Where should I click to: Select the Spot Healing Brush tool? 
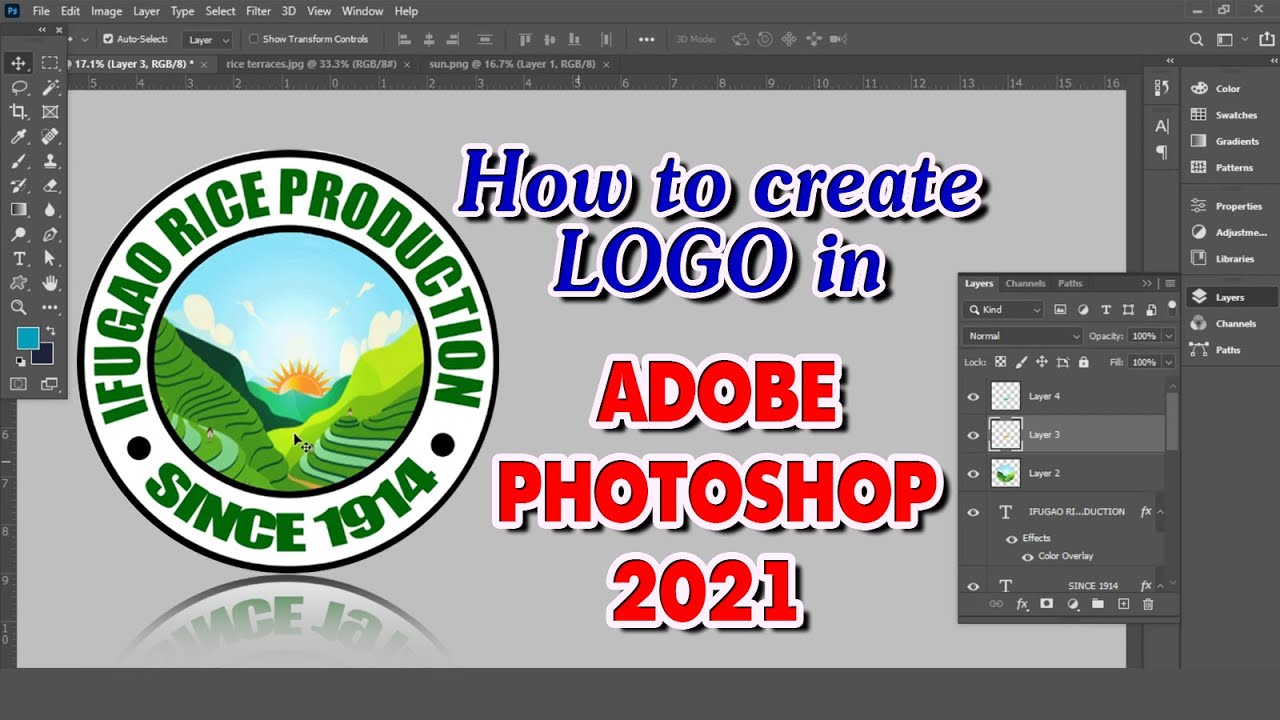(50, 136)
